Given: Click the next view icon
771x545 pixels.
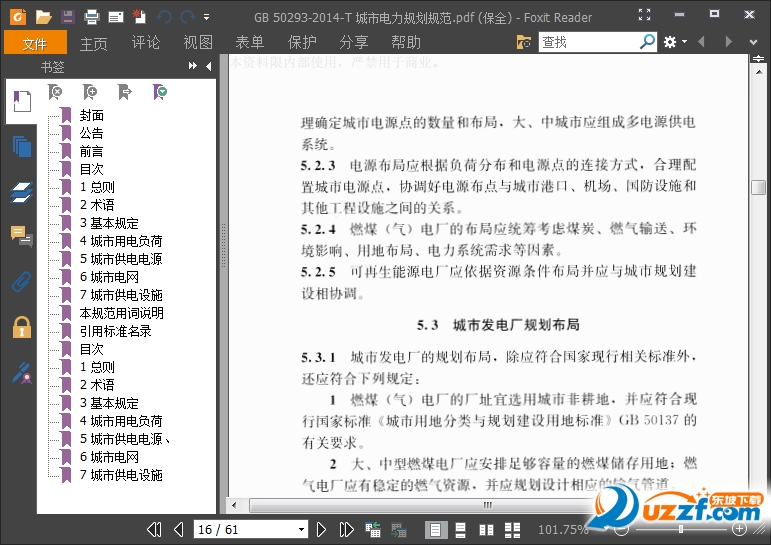Looking at the screenshot, I should pyautogui.click(x=398, y=530).
